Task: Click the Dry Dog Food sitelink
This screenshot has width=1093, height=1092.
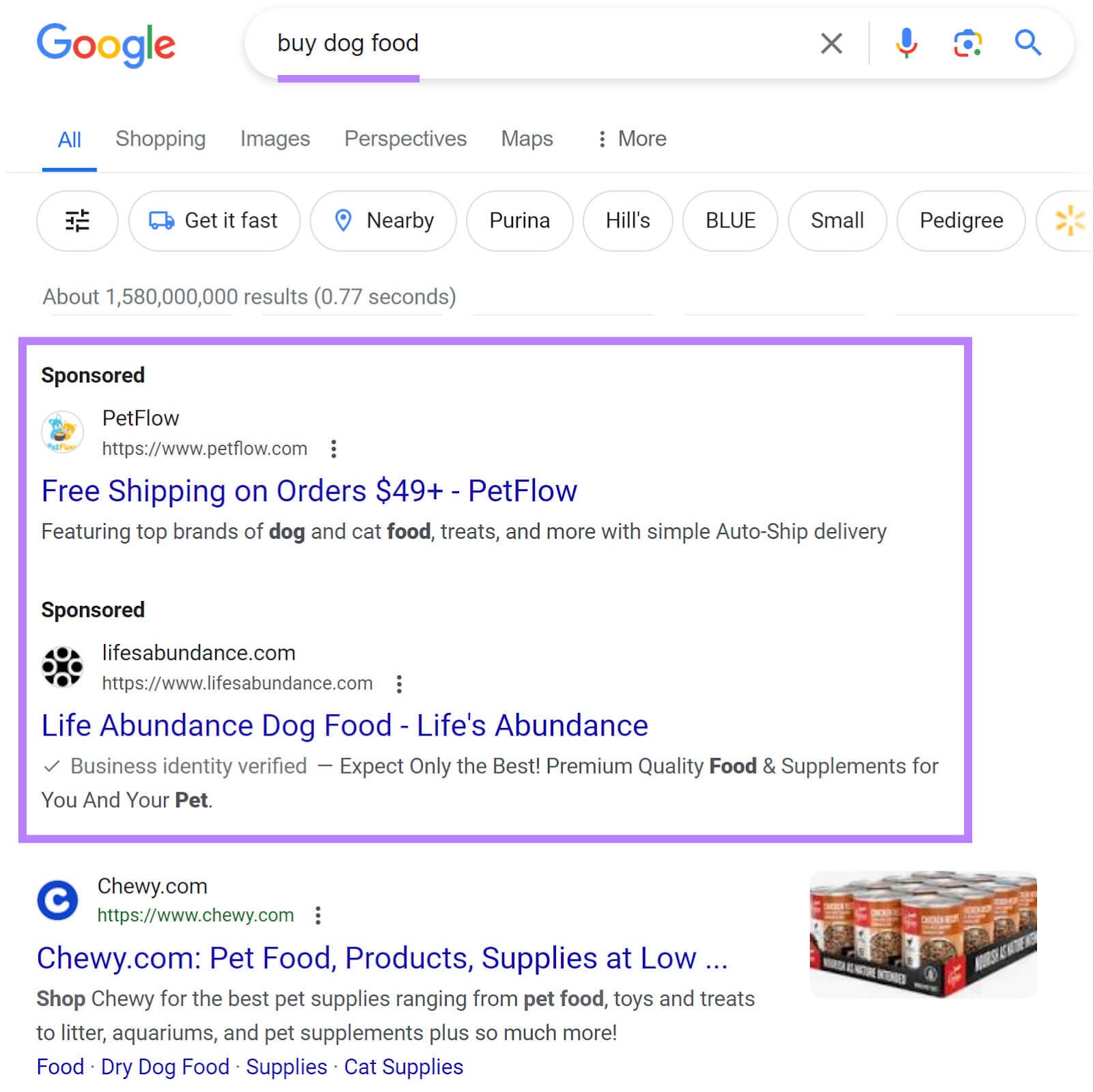Action: point(164,1066)
